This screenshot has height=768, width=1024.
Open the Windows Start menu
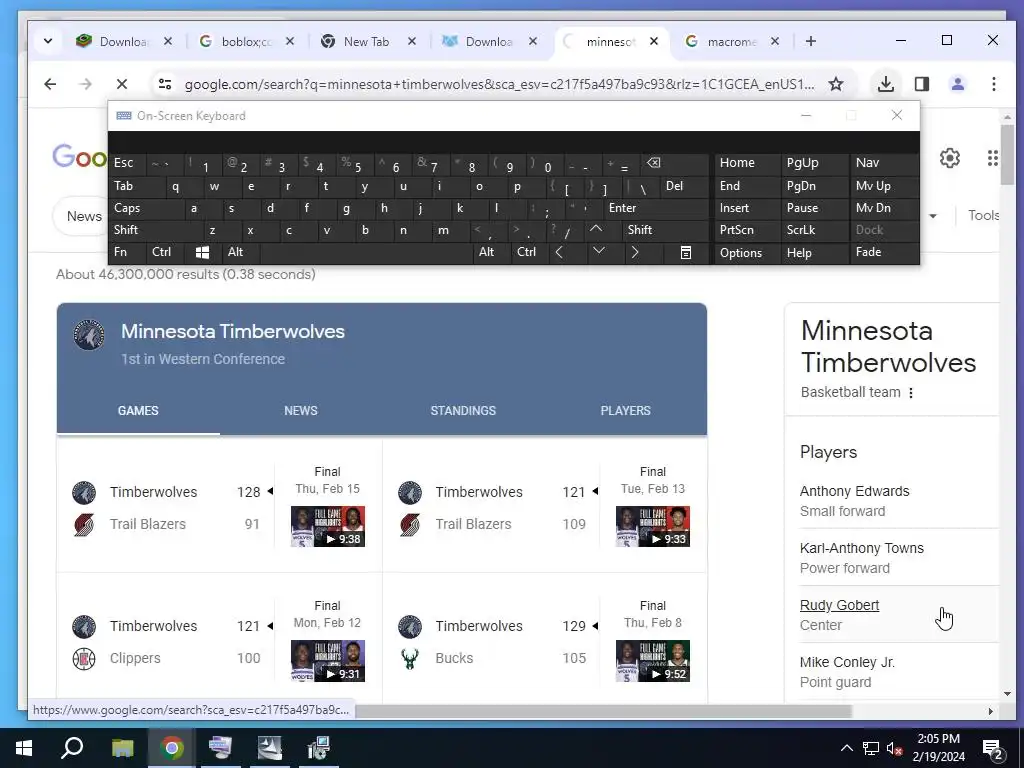pos(24,748)
